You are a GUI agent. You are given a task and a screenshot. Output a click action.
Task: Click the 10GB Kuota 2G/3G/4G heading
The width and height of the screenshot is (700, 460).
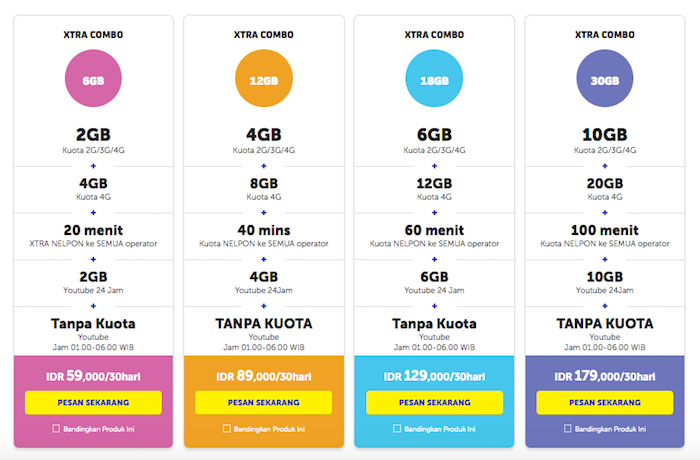(x=605, y=134)
